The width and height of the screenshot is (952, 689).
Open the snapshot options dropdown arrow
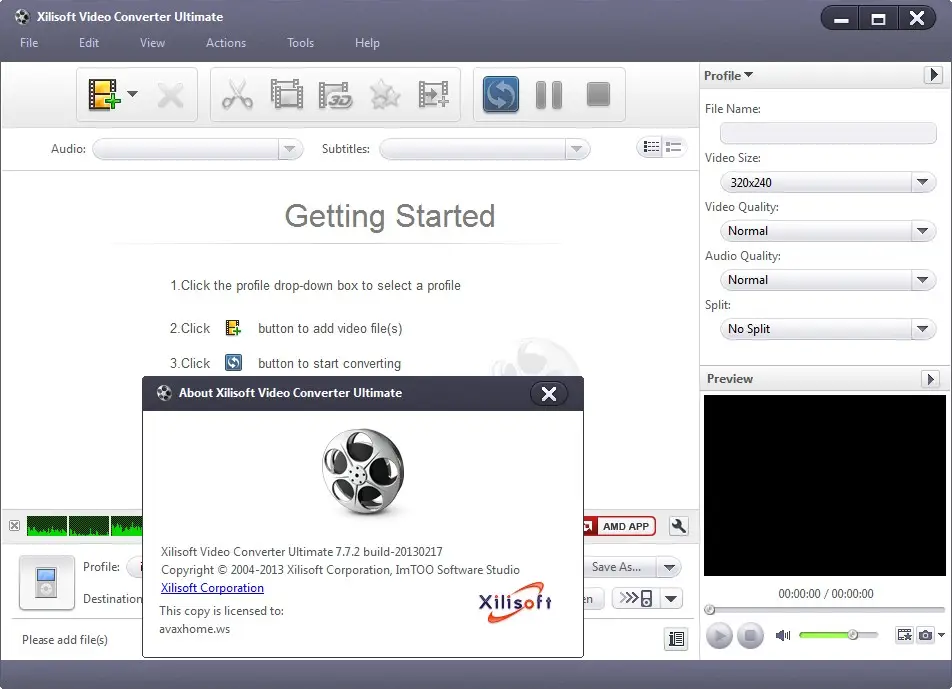[x=941, y=635]
